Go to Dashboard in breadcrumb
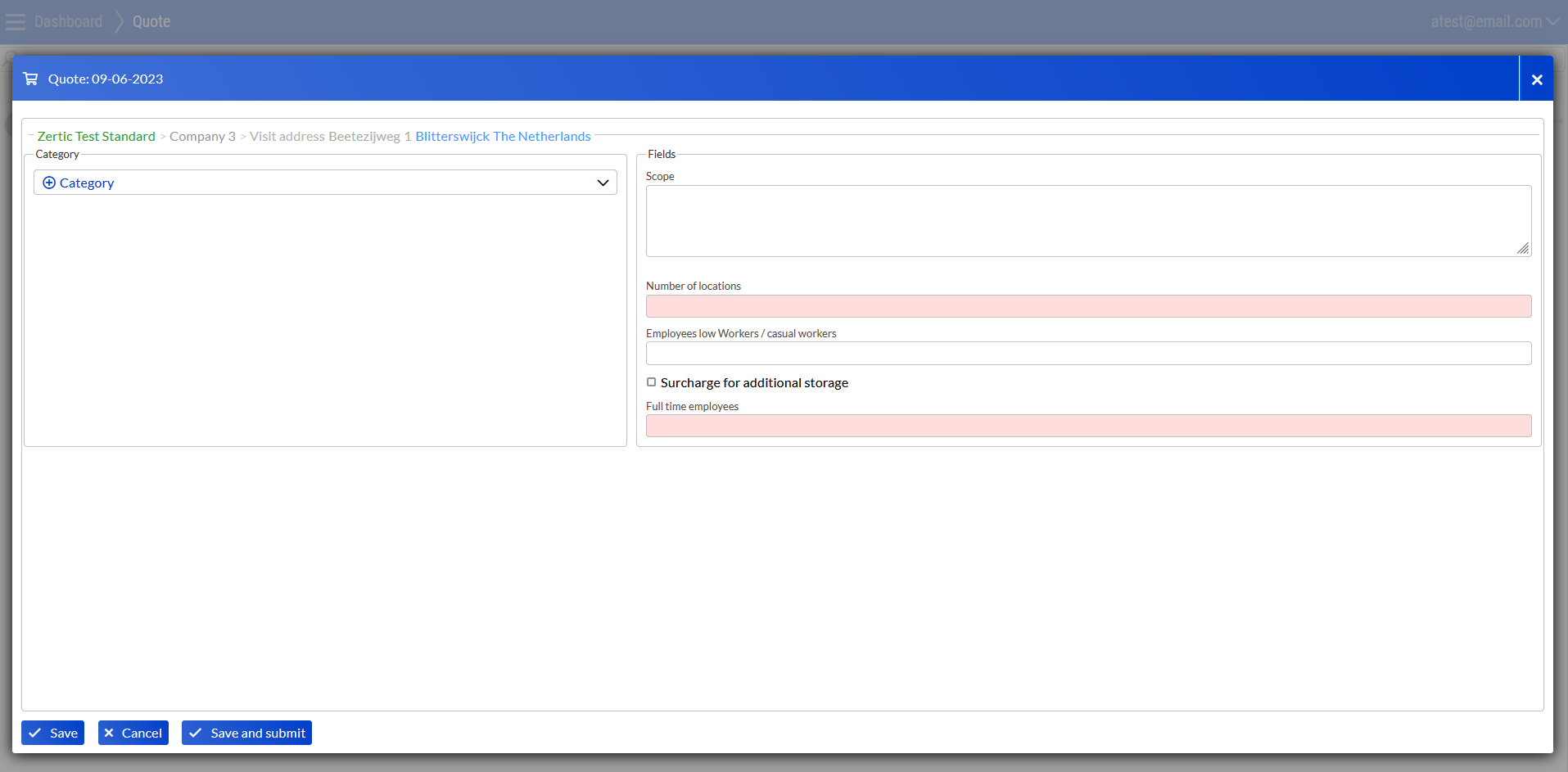The height and width of the screenshot is (772, 1568). (x=69, y=22)
